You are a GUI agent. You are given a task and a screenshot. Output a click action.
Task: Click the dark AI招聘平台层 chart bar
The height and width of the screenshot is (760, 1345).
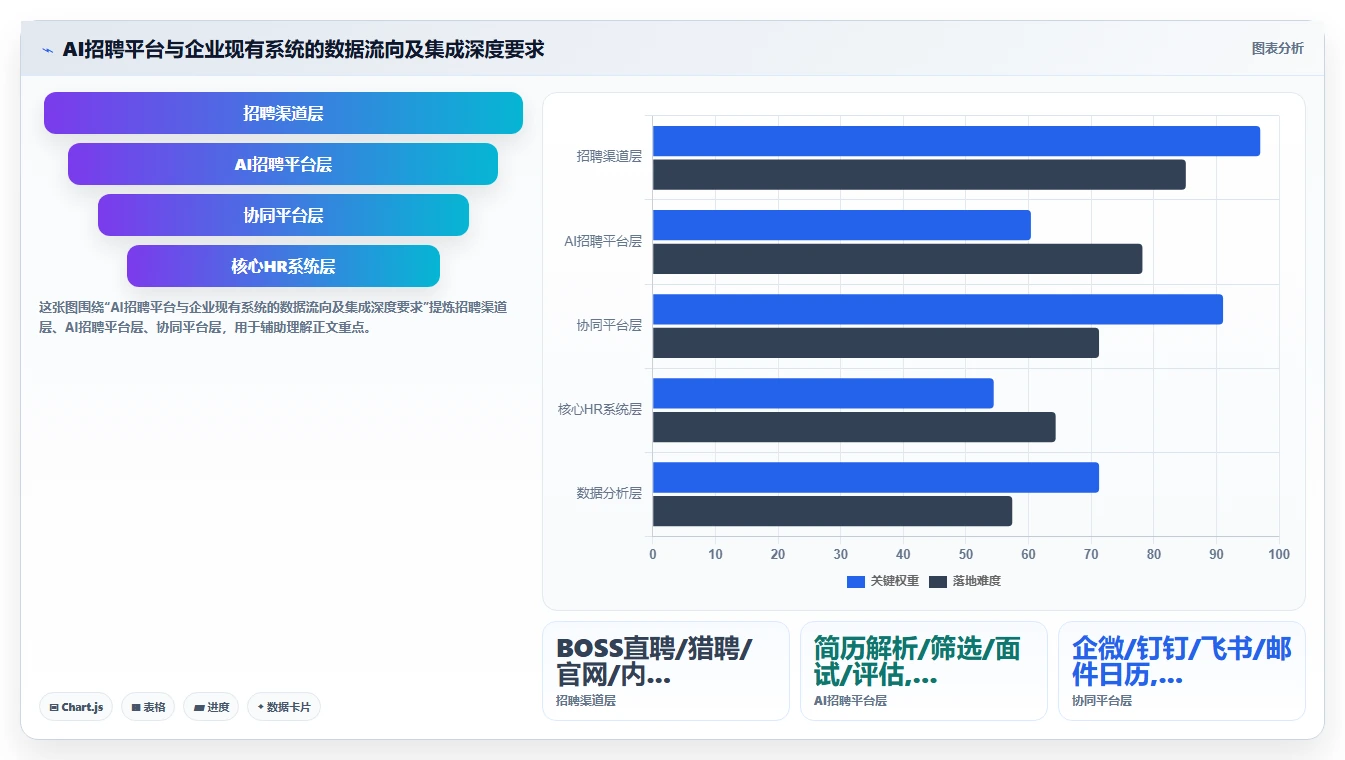click(897, 259)
